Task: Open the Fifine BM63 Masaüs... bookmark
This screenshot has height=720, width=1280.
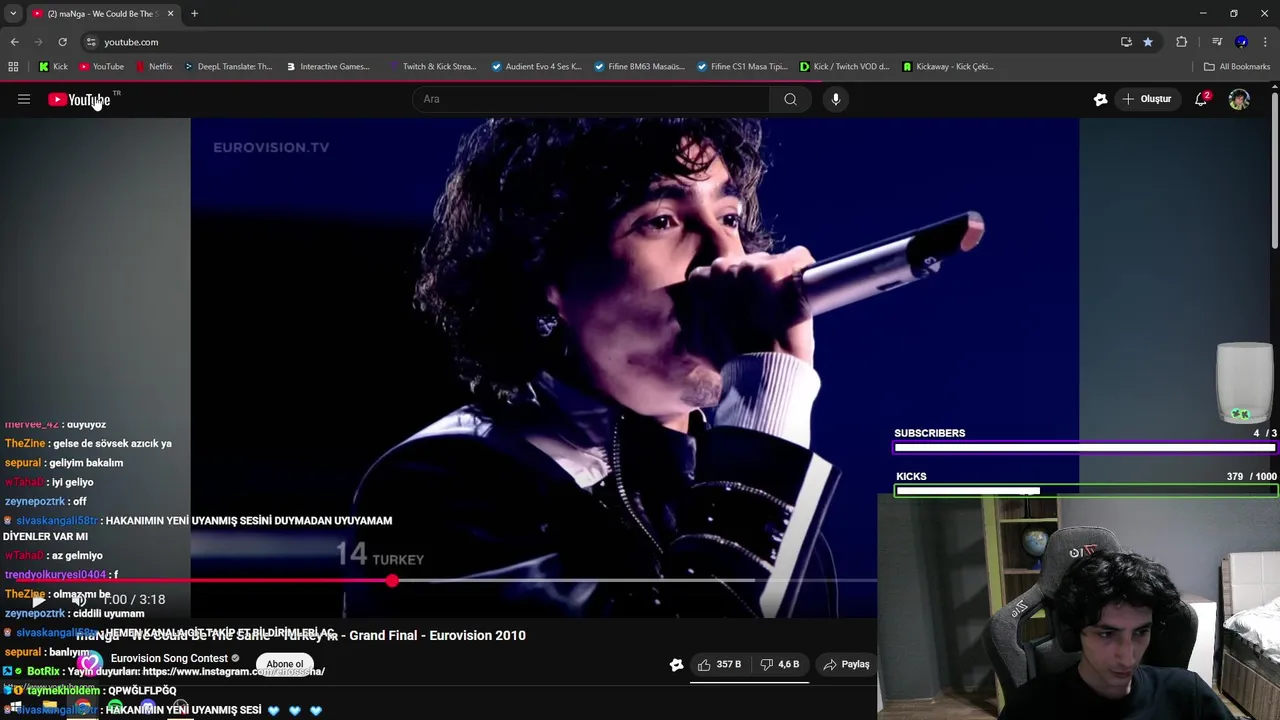Action: tap(638, 67)
